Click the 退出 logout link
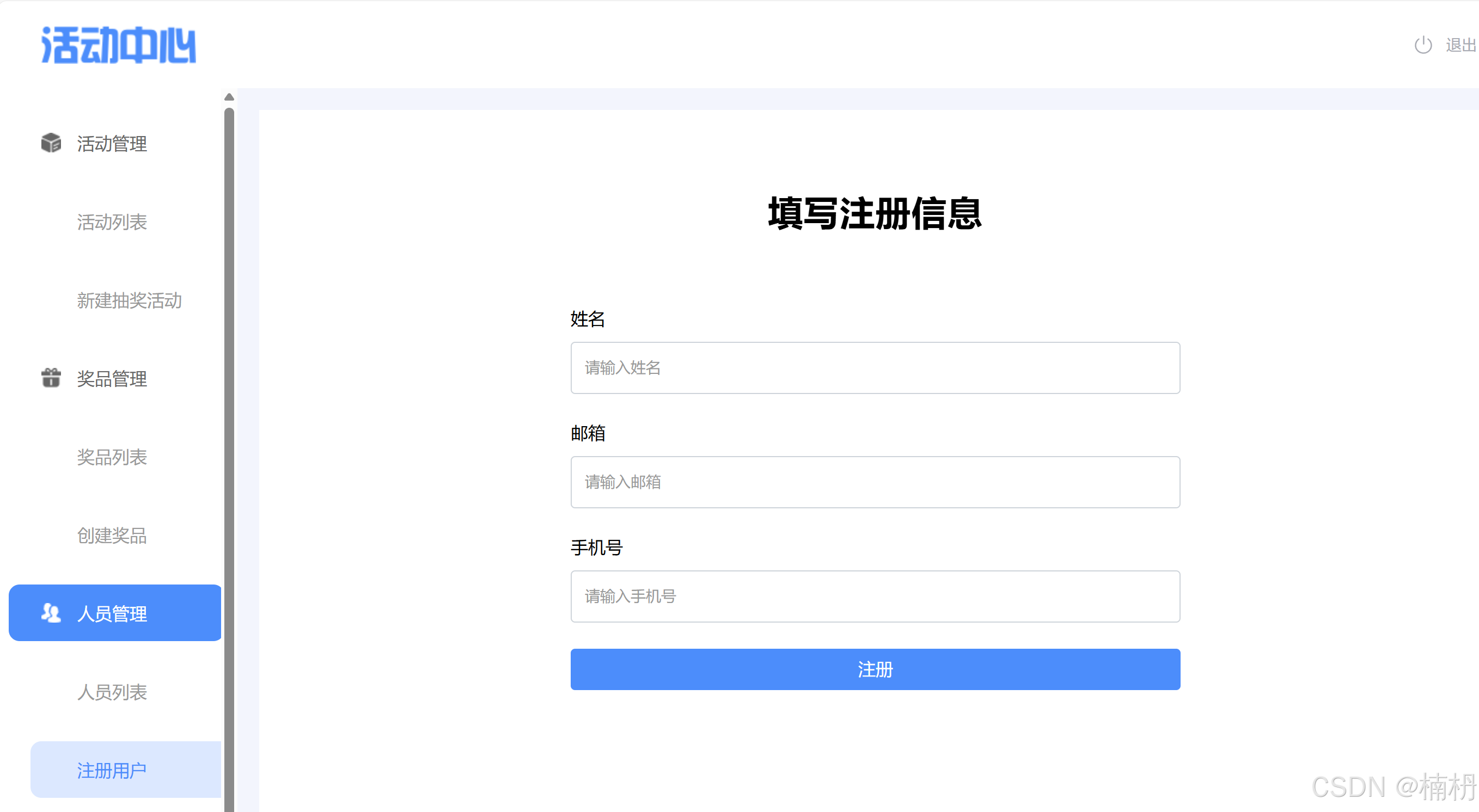Screen dimensions: 1479x812 click(1460, 45)
